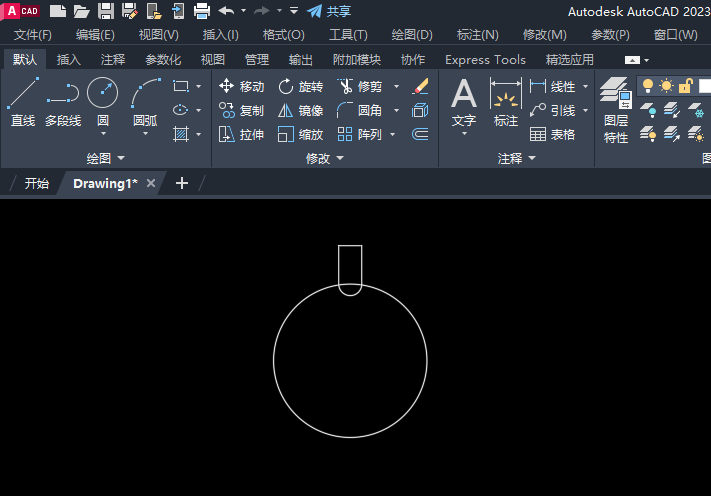Expand the Annotation (注释) panel
The height and width of the screenshot is (496, 711).
516,158
